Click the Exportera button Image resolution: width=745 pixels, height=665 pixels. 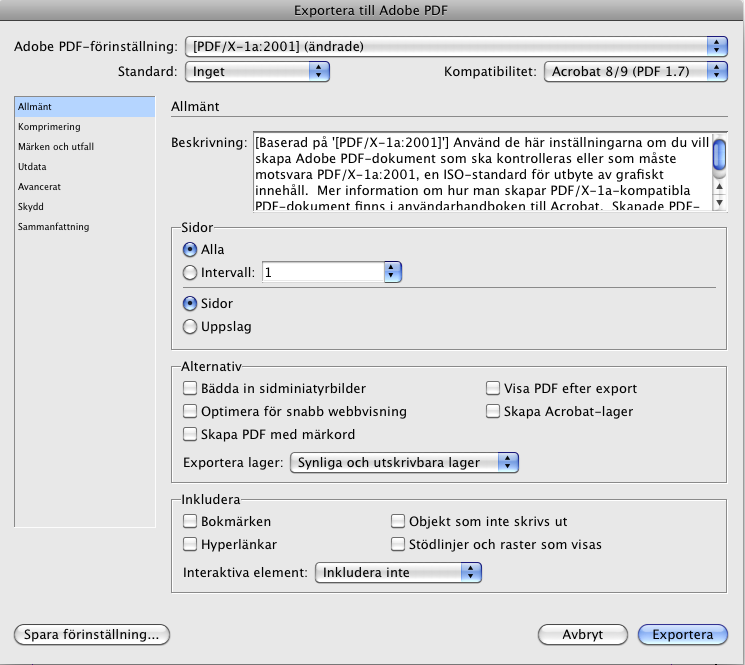click(x=683, y=635)
